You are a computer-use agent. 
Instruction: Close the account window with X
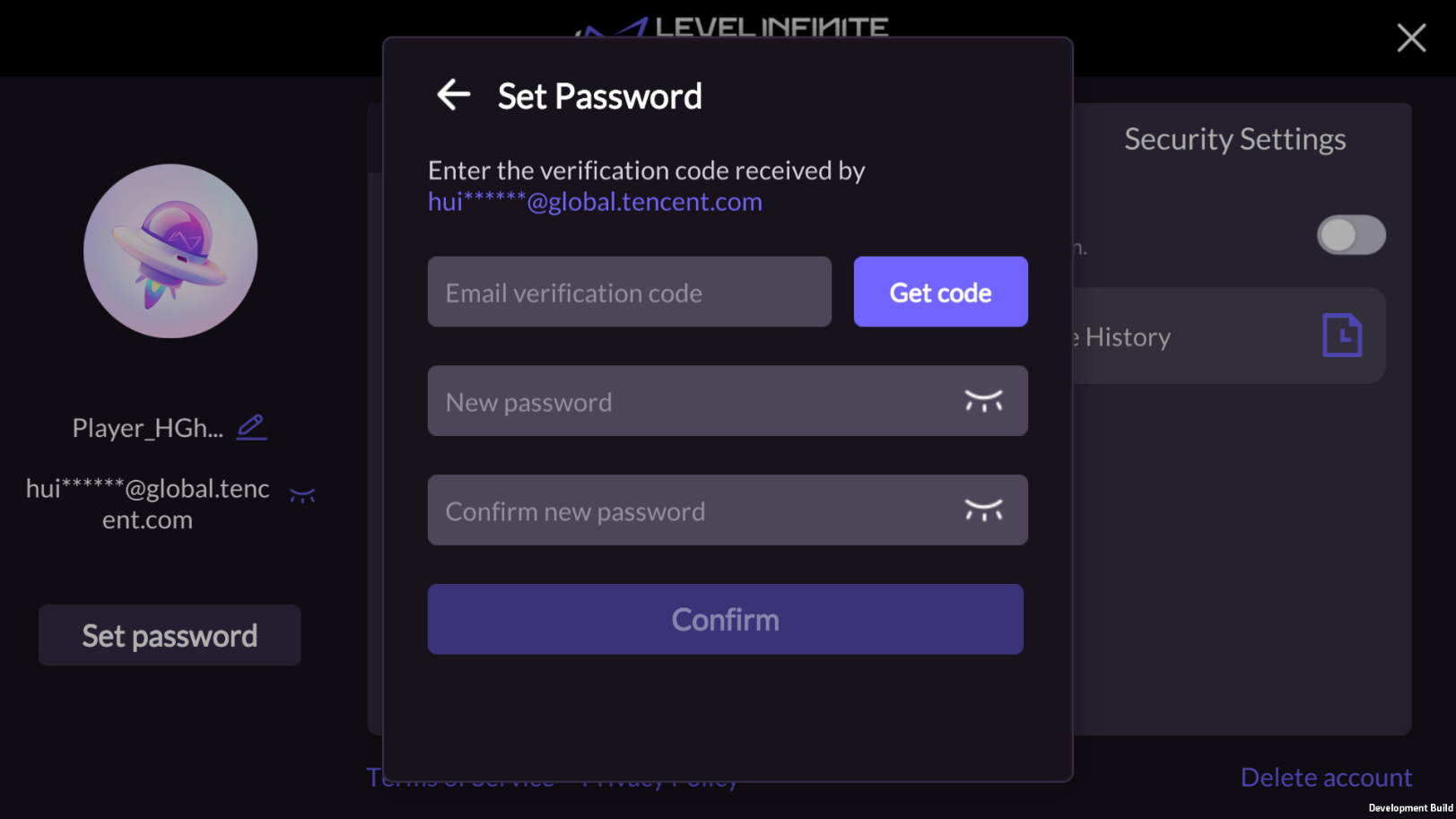[x=1411, y=38]
